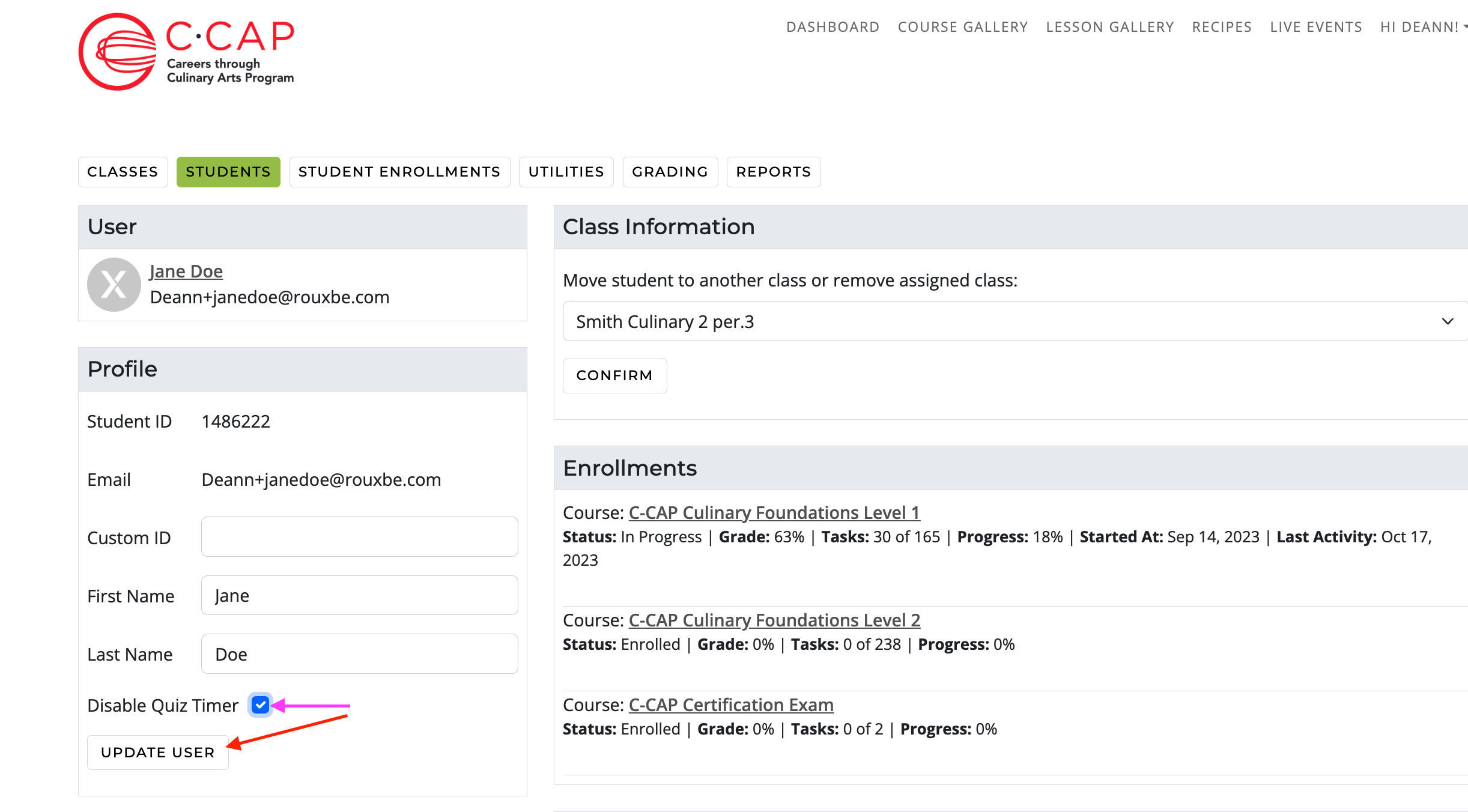Expand the Hi Deann user menu
This screenshot has width=1468, height=812.
click(1424, 27)
